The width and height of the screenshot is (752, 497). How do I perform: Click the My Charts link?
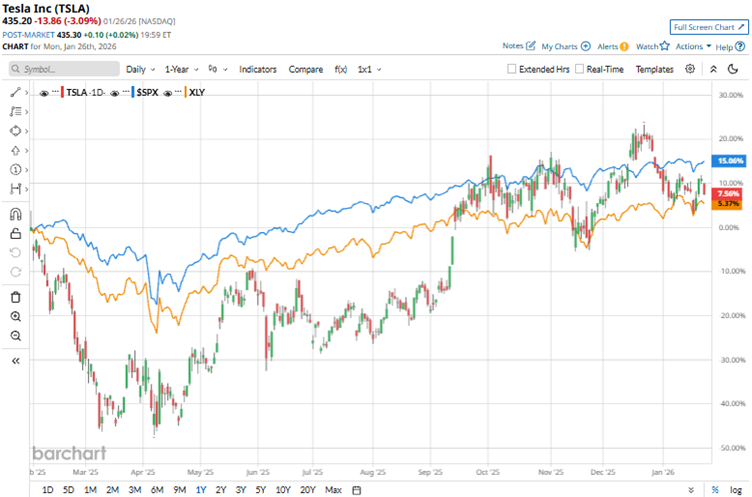[x=559, y=47]
